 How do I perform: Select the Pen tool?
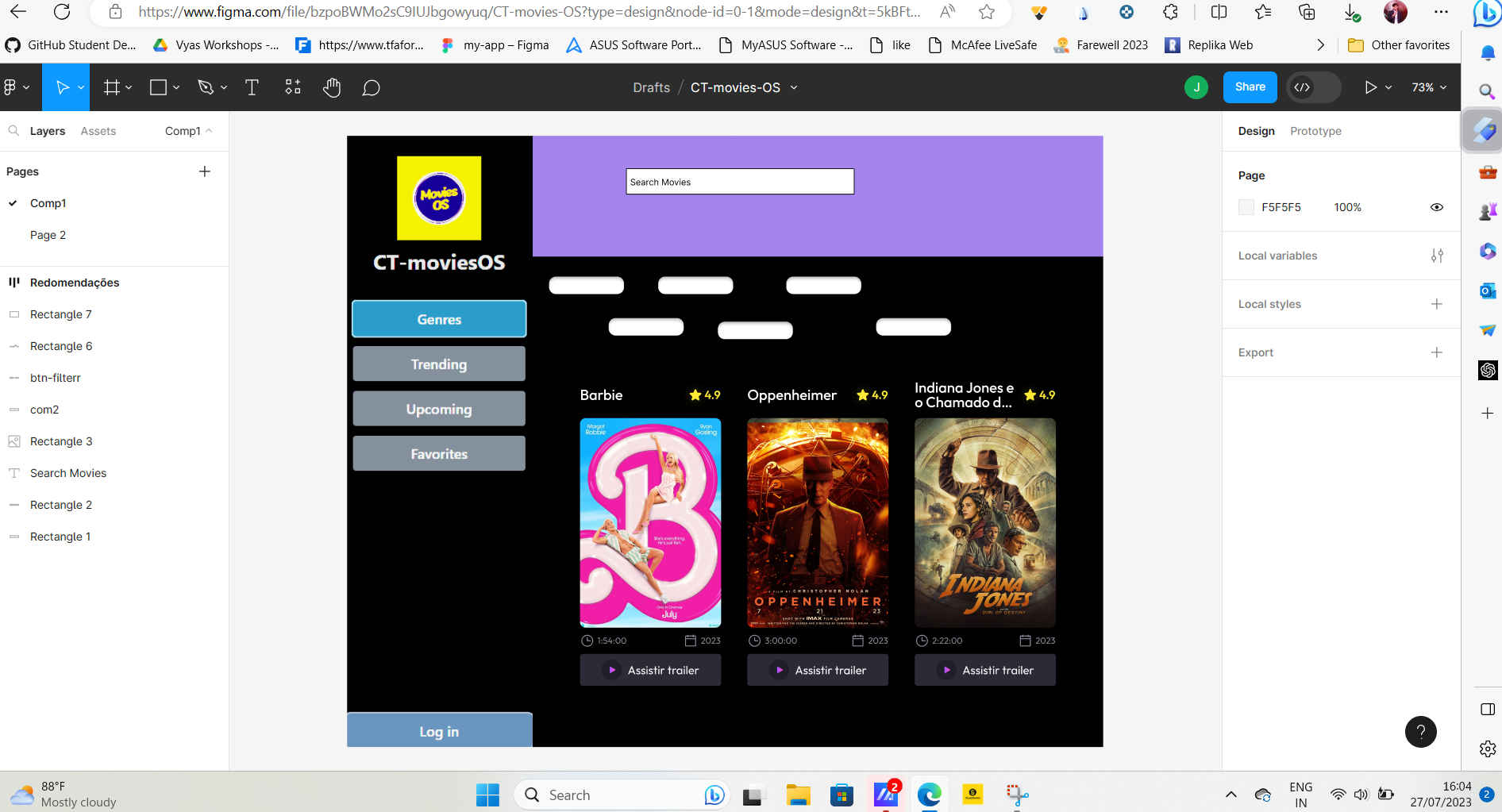(205, 87)
